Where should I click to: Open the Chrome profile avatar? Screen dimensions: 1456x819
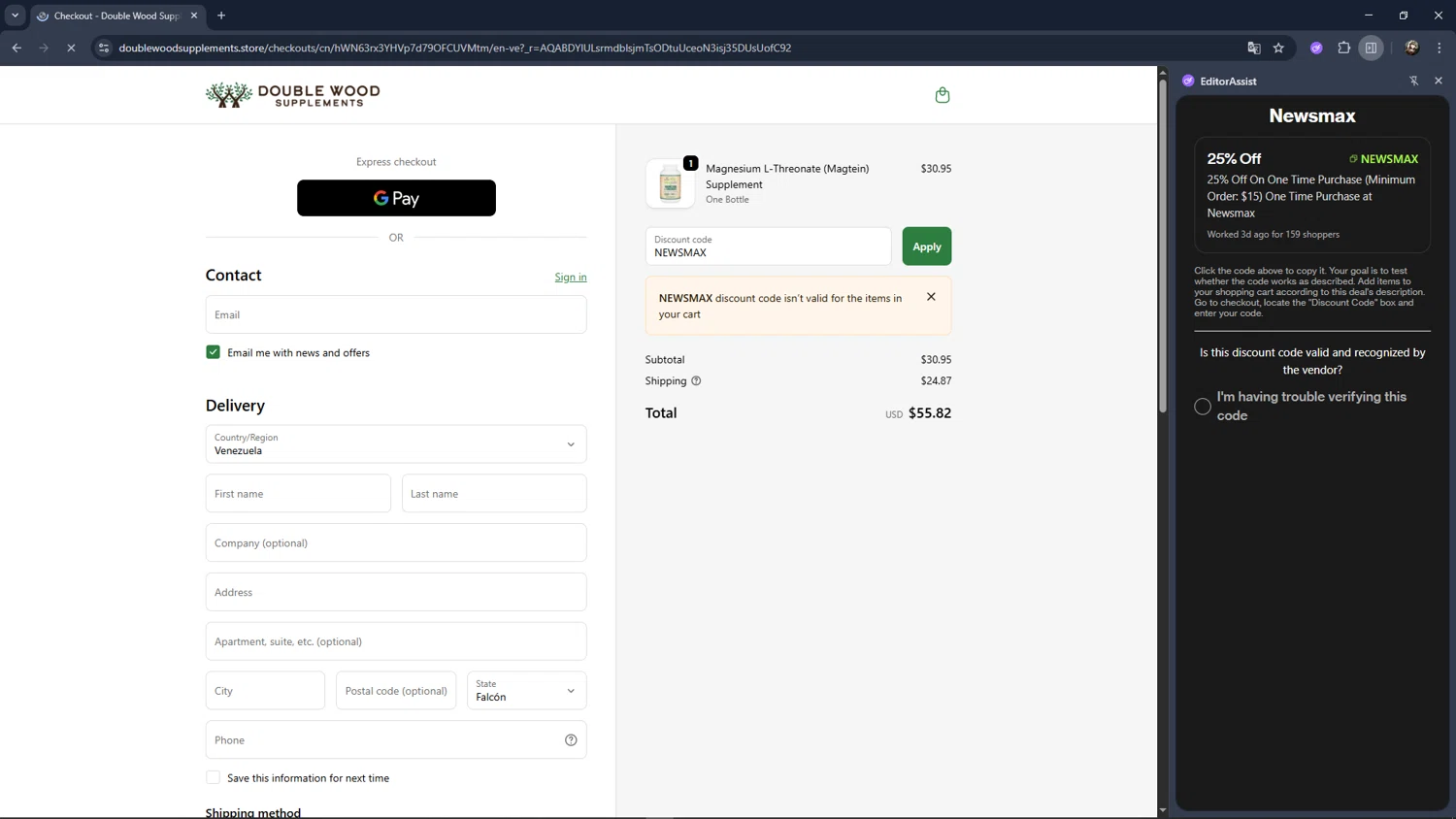(1412, 48)
